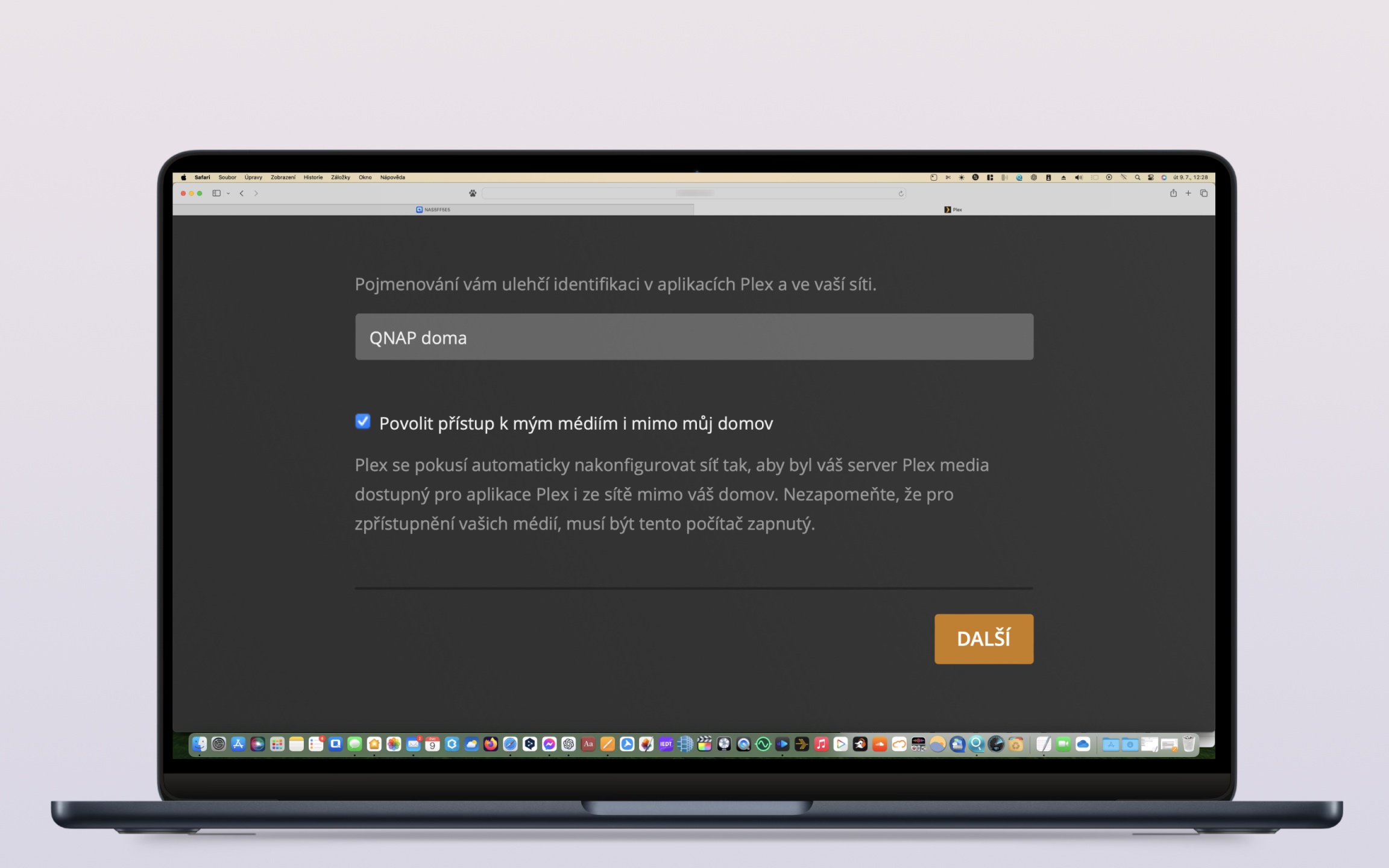Open the Share icon in Safari toolbar
1389x868 pixels.
click(x=1173, y=193)
